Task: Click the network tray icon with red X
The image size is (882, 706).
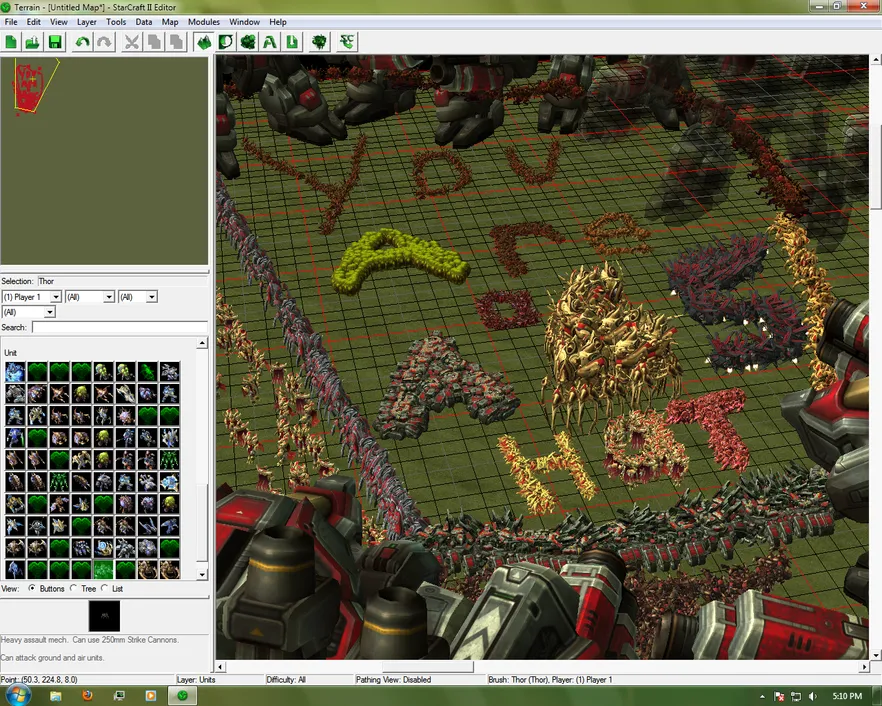Action: click(x=780, y=696)
